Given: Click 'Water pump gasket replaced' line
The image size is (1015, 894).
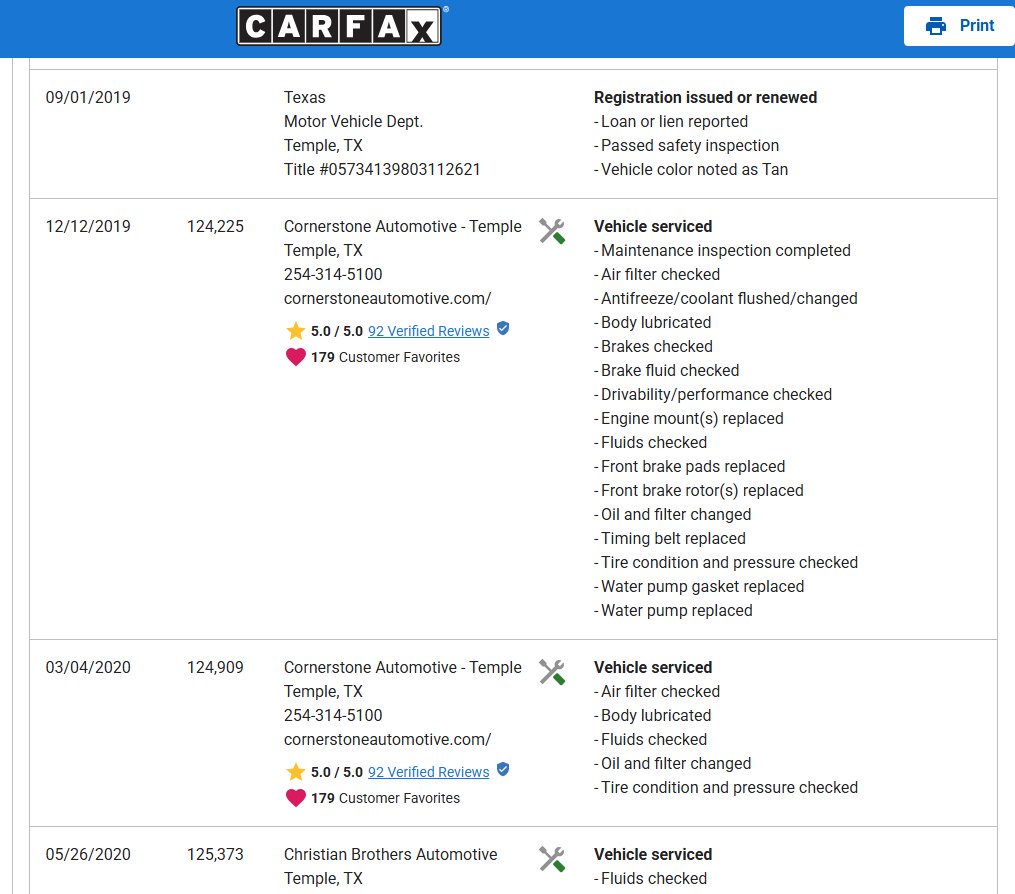Looking at the screenshot, I should (x=699, y=586).
